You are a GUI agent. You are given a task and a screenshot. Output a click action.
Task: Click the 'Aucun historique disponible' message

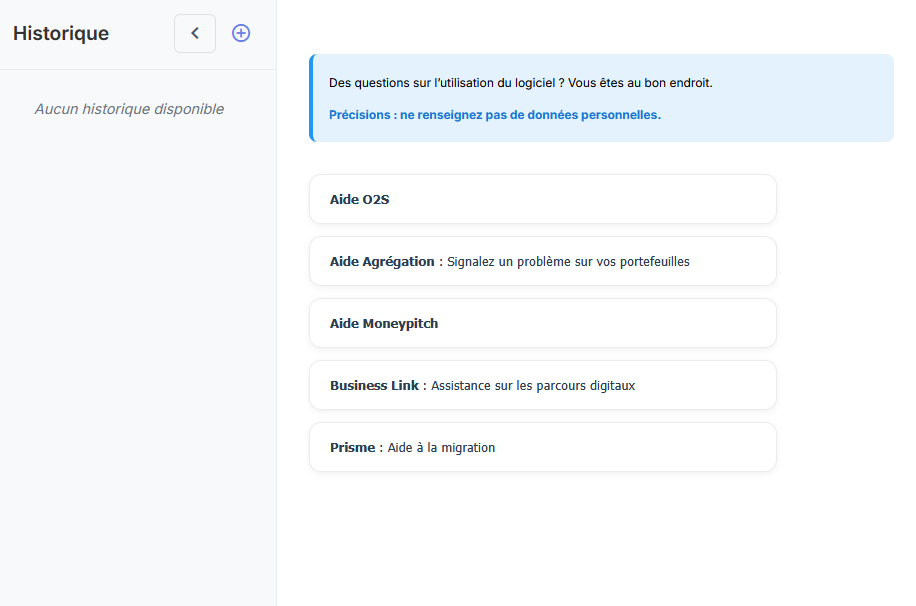pyautogui.click(x=129, y=109)
